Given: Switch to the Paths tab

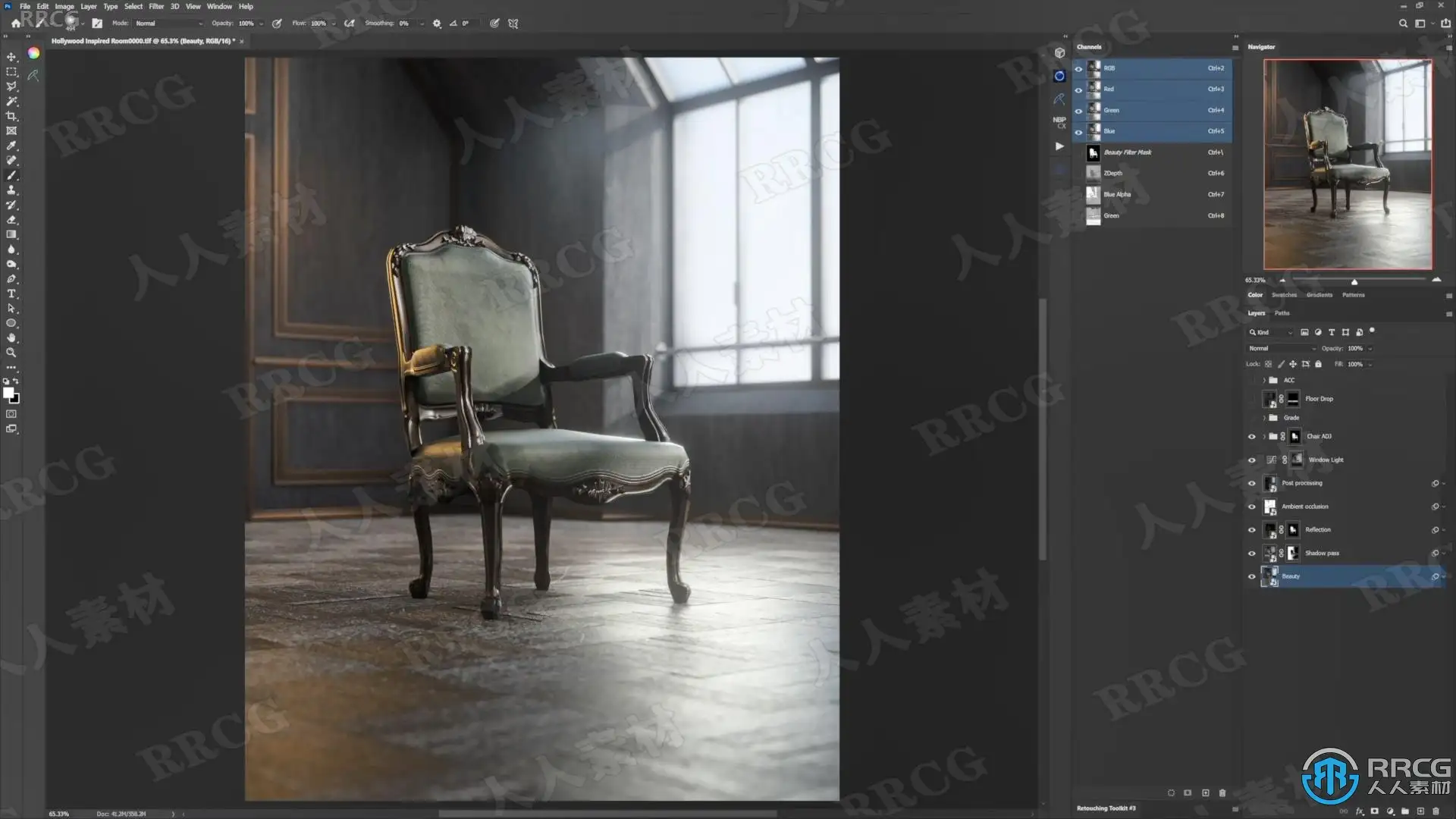Looking at the screenshot, I should [x=1282, y=313].
